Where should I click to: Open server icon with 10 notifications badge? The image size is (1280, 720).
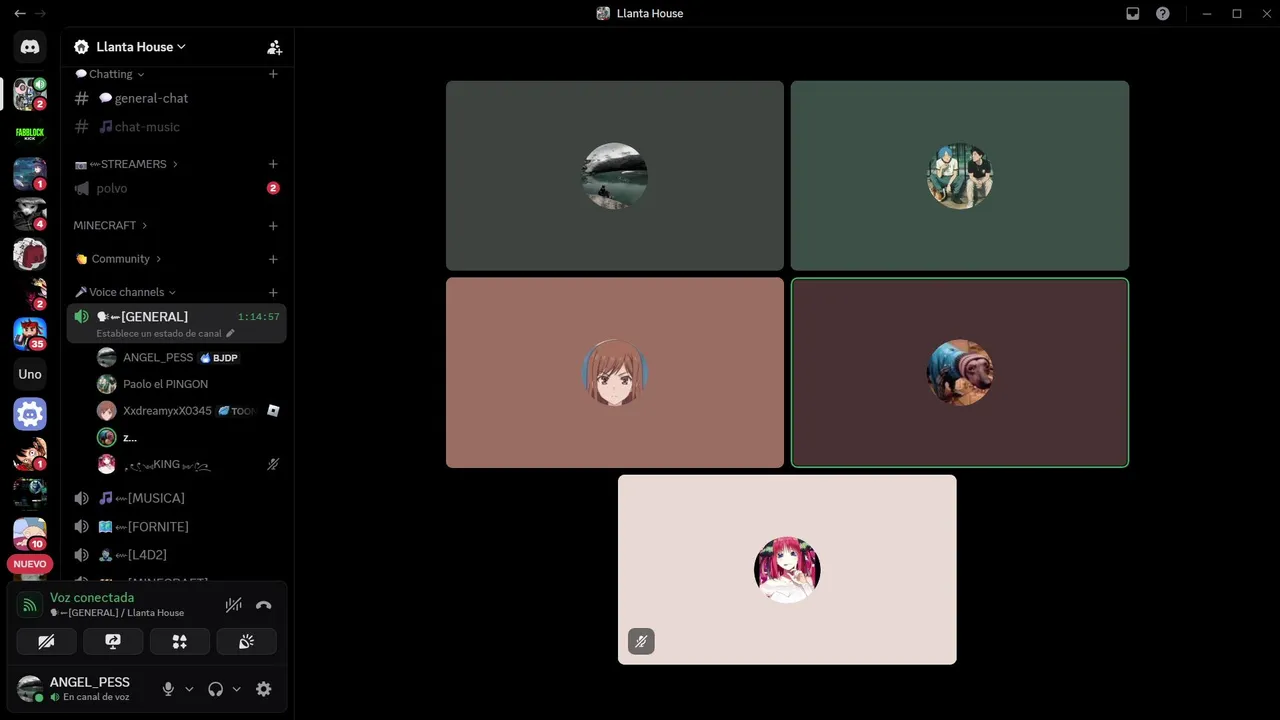point(30,534)
